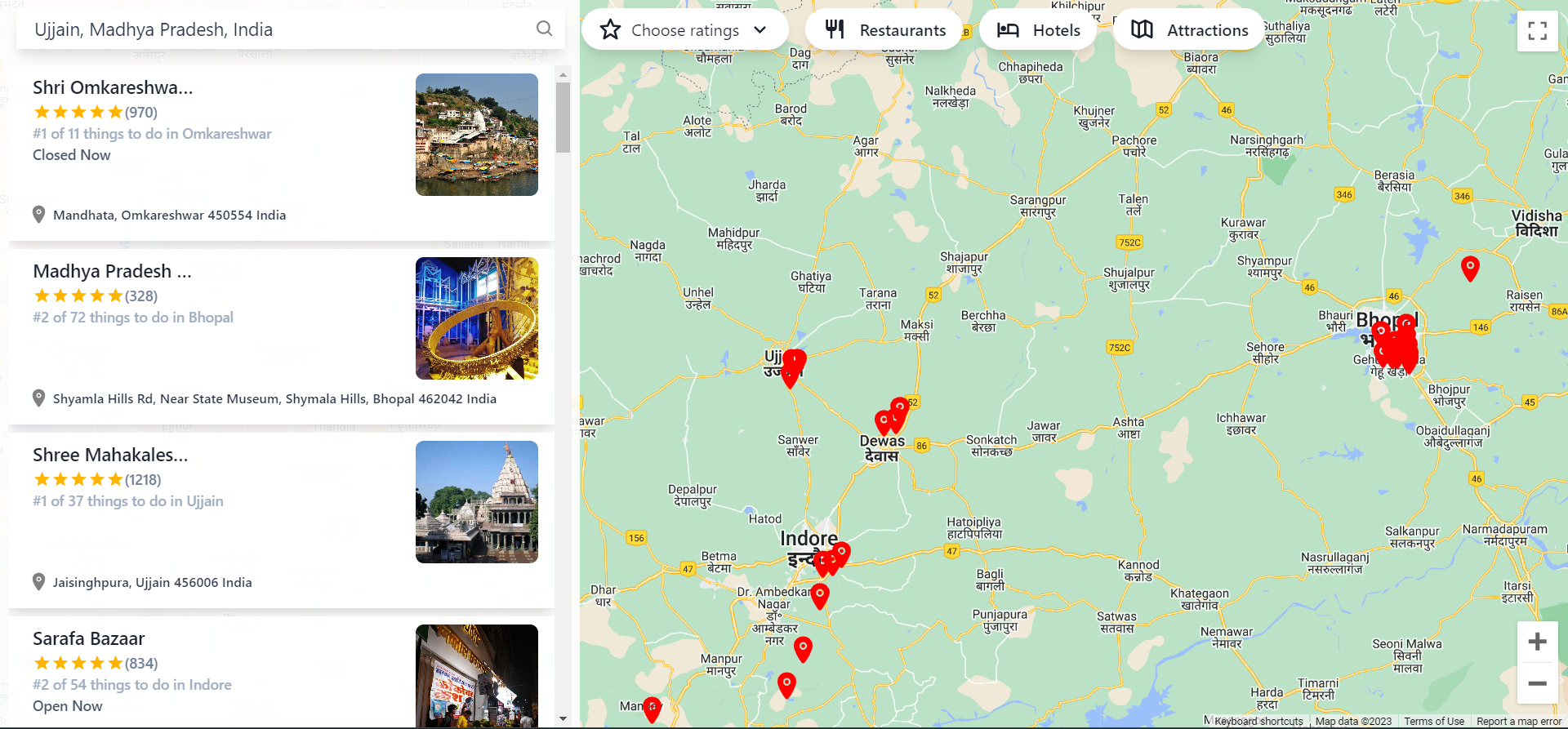Screen dimensions: 1568x729
Task: Zoom in the map with plus button
Action: (1537, 642)
